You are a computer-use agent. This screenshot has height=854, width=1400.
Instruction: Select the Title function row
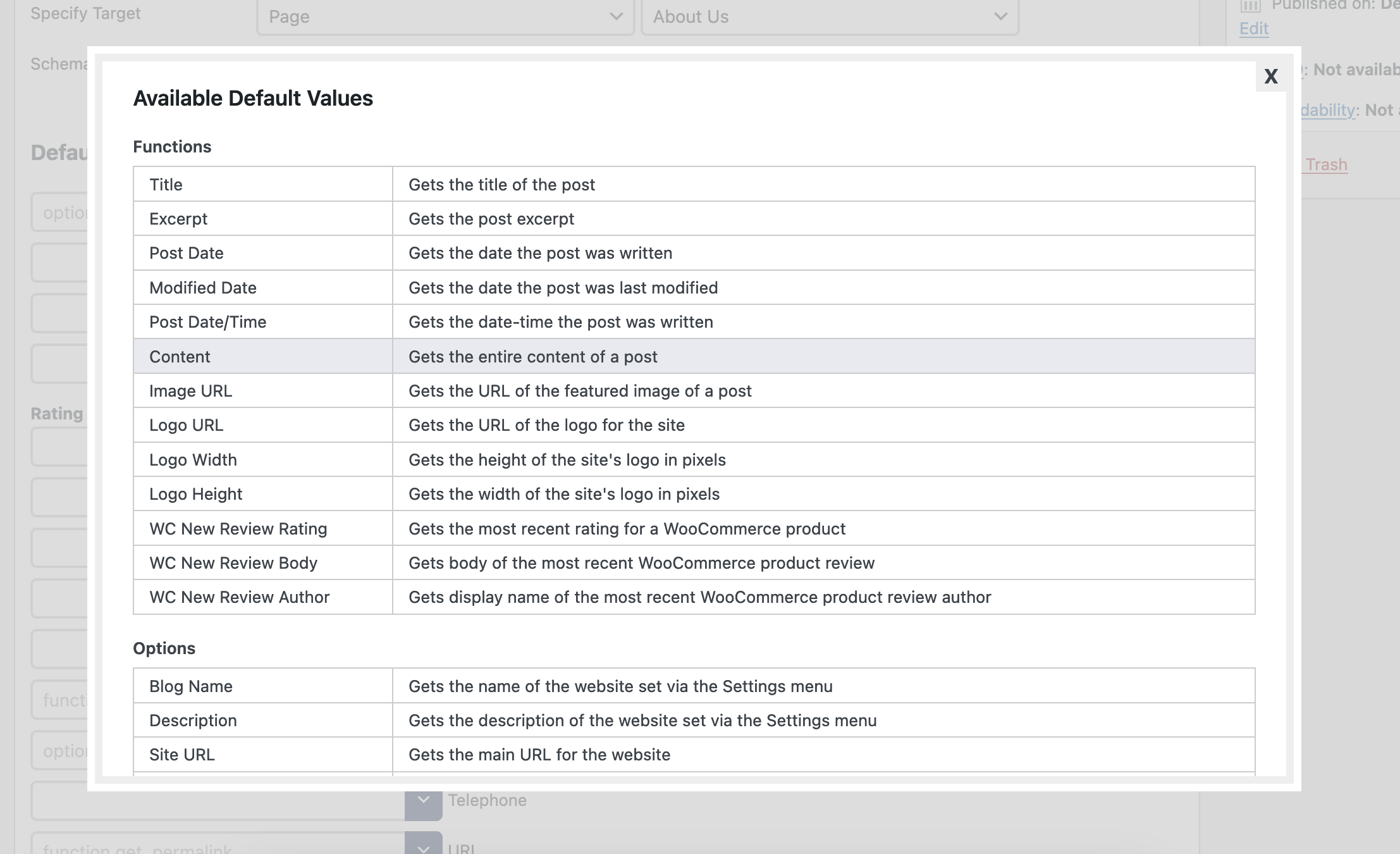pyautogui.click(x=694, y=184)
